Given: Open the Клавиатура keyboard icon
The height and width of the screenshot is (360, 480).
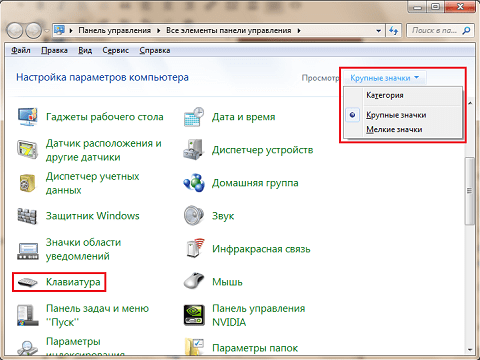Looking at the screenshot, I should coord(27,282).
